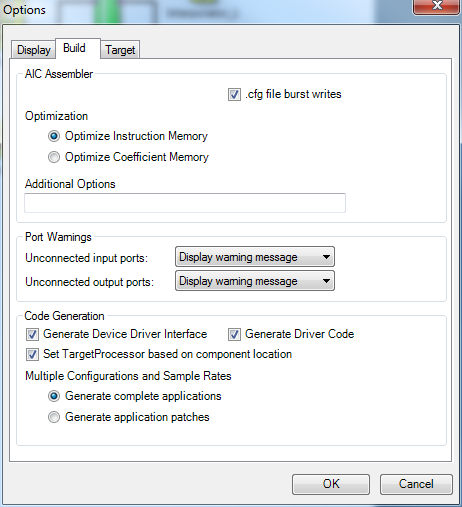Toggle .cfg file burst writes checkbox
The height and width of the screenshot is (507, 462).
(x=234, y=94)
